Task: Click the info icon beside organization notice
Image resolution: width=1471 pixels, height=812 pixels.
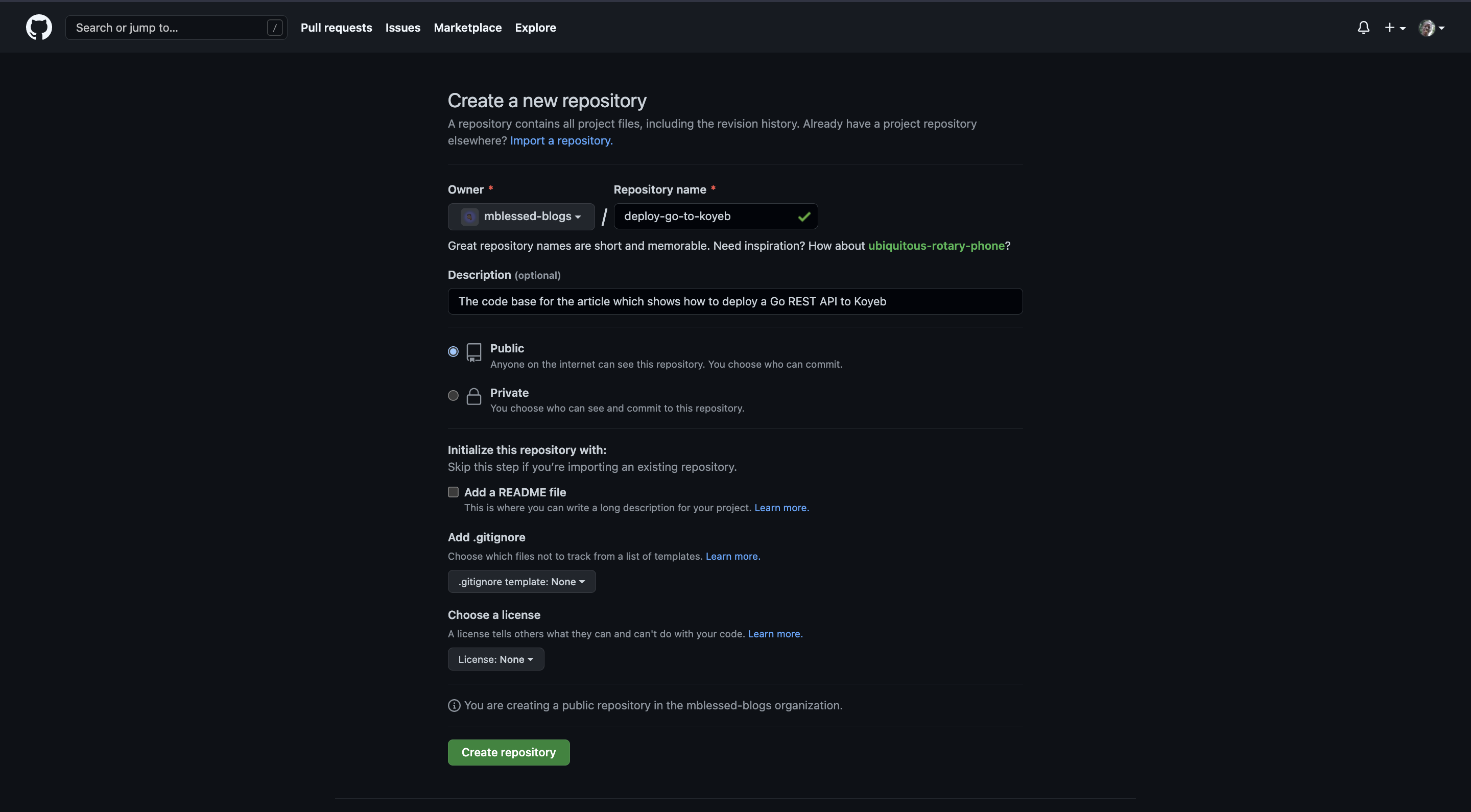Action: tap(454, 705)
